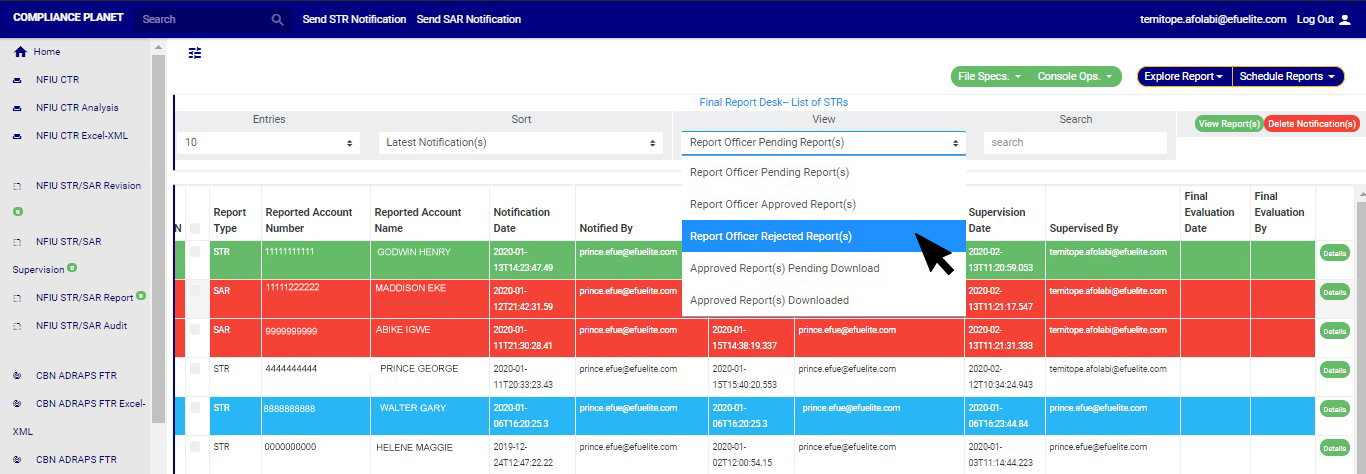Screen dimensions: 1366x474
Task: Click the CBN ADRAPS FTR sidebar icon
Action: point(17,376)
